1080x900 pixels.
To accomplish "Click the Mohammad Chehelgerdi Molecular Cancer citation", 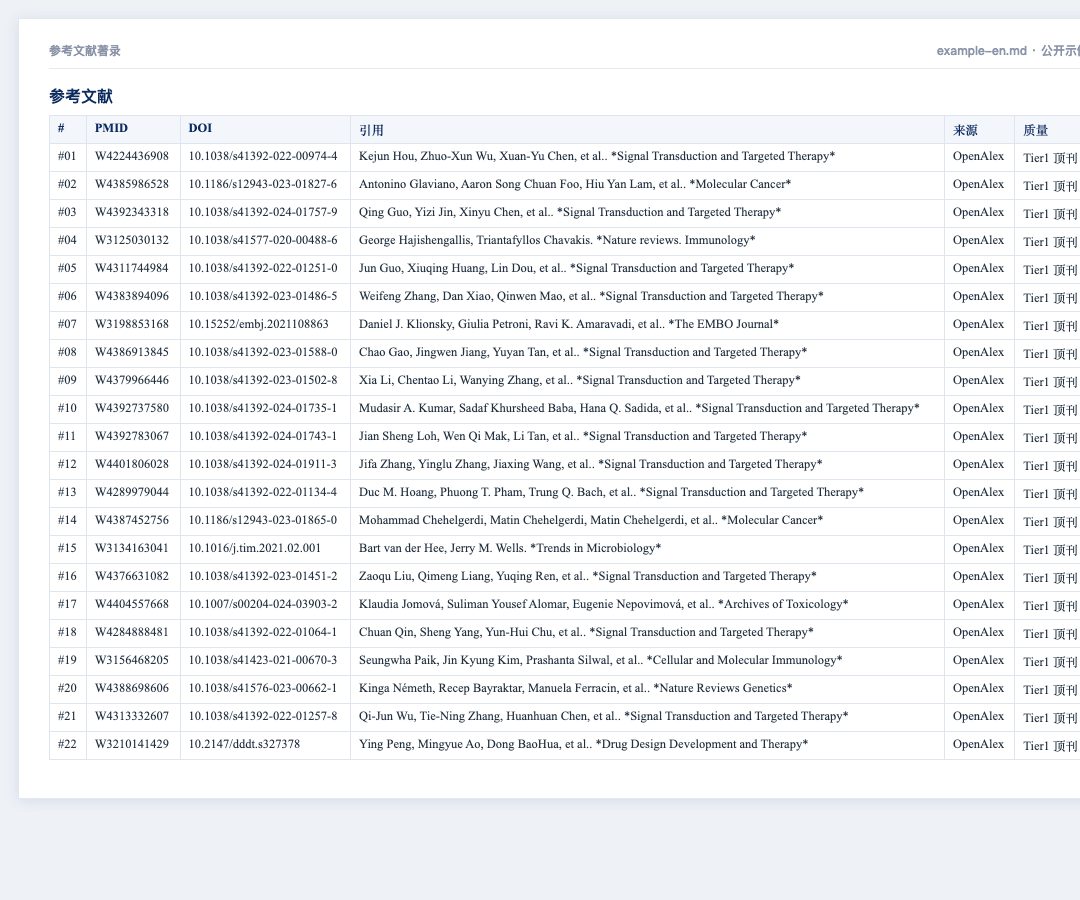I will (591, 520).
